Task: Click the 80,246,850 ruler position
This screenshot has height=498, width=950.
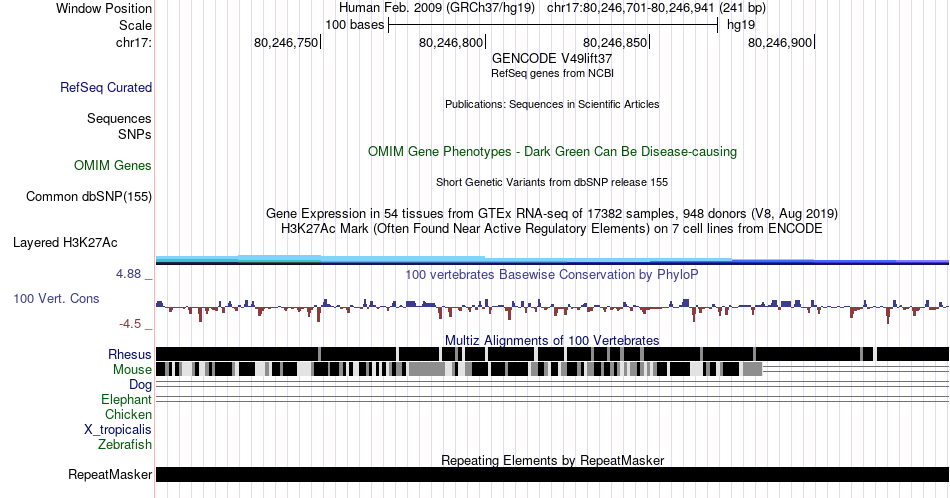Action: point(615,42)
